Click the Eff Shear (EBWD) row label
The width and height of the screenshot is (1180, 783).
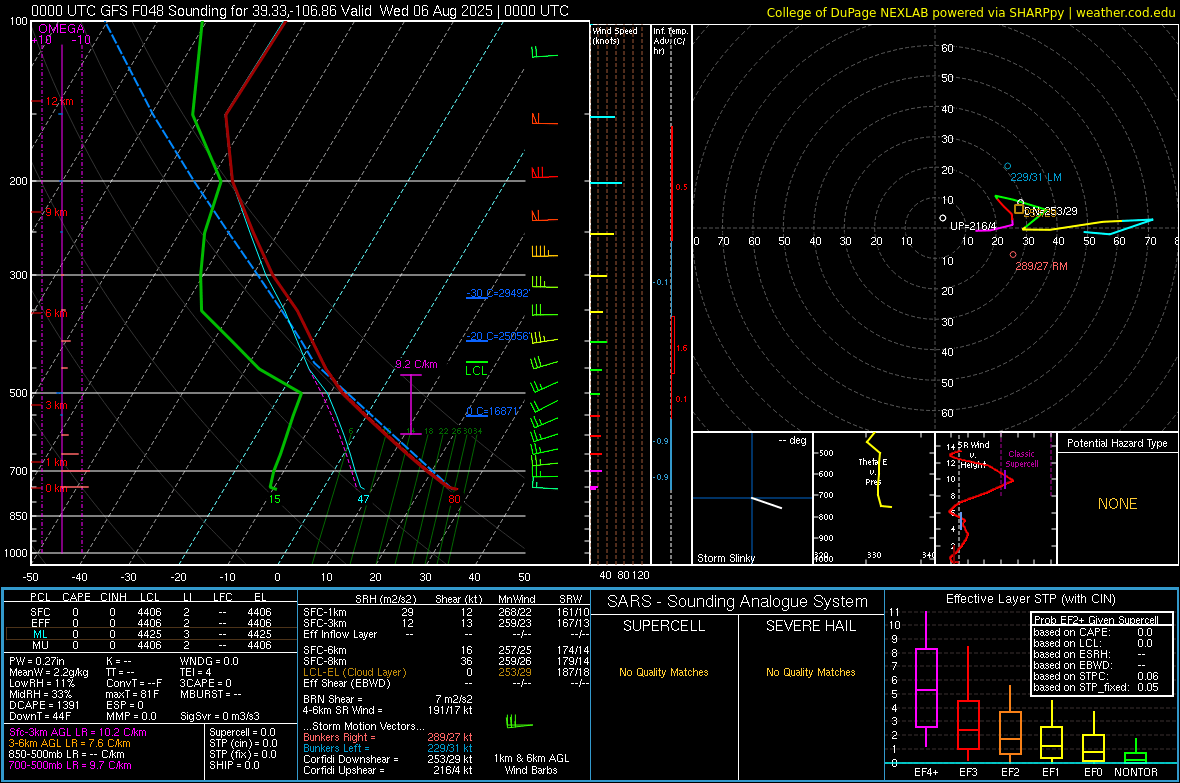[x=347, y=684]
